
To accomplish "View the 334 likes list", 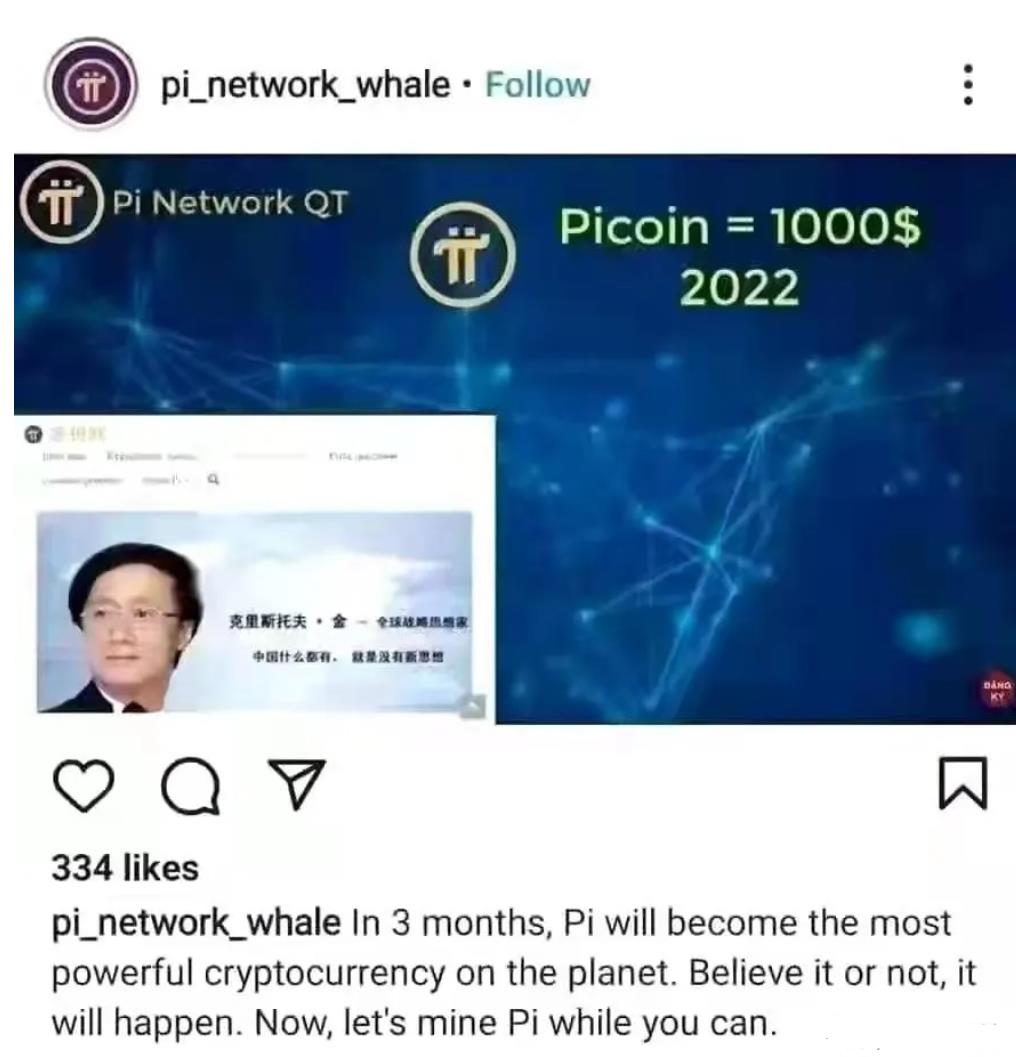I will coord(125,868).
